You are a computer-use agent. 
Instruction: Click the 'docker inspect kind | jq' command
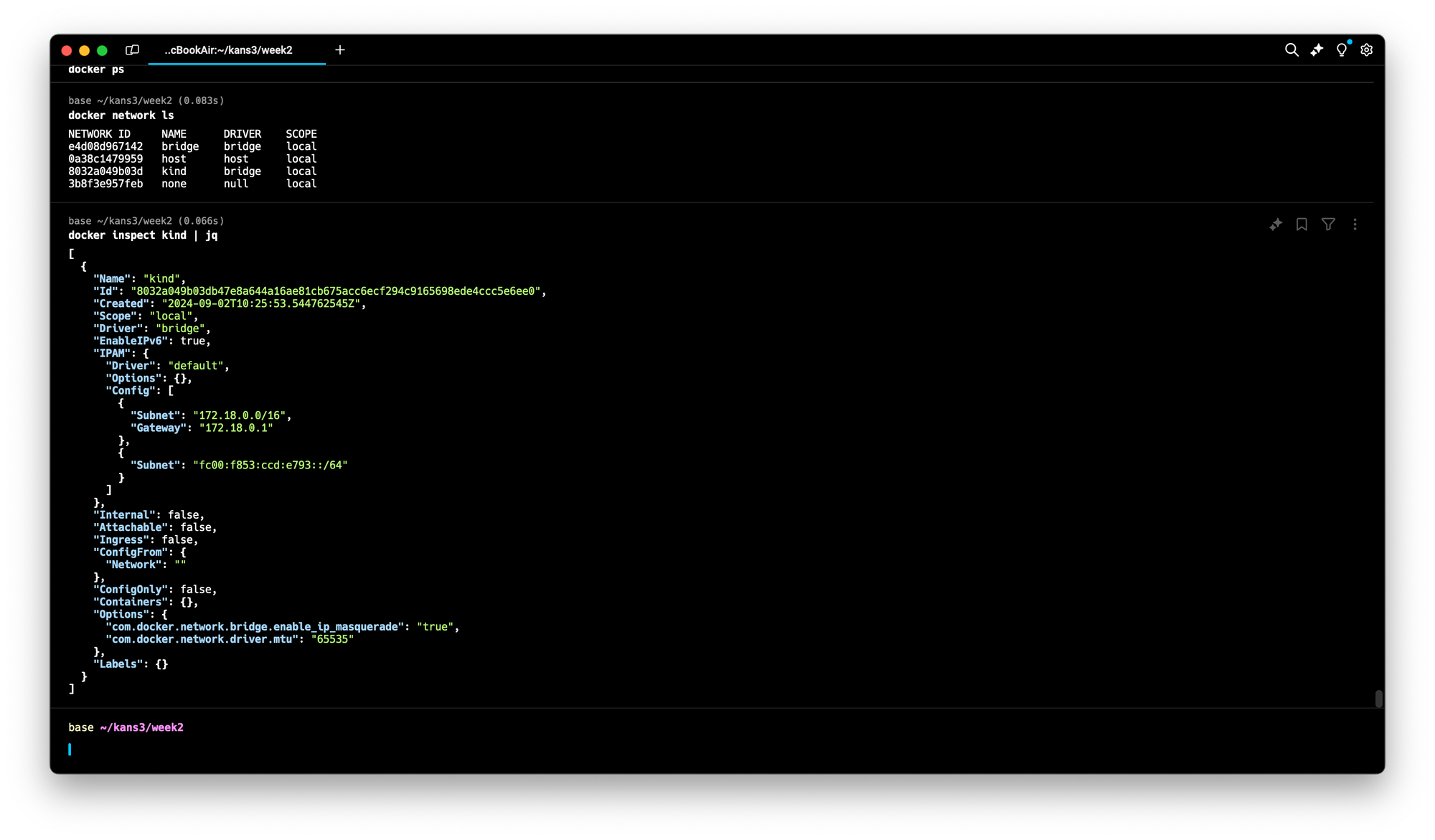point(143,235)
